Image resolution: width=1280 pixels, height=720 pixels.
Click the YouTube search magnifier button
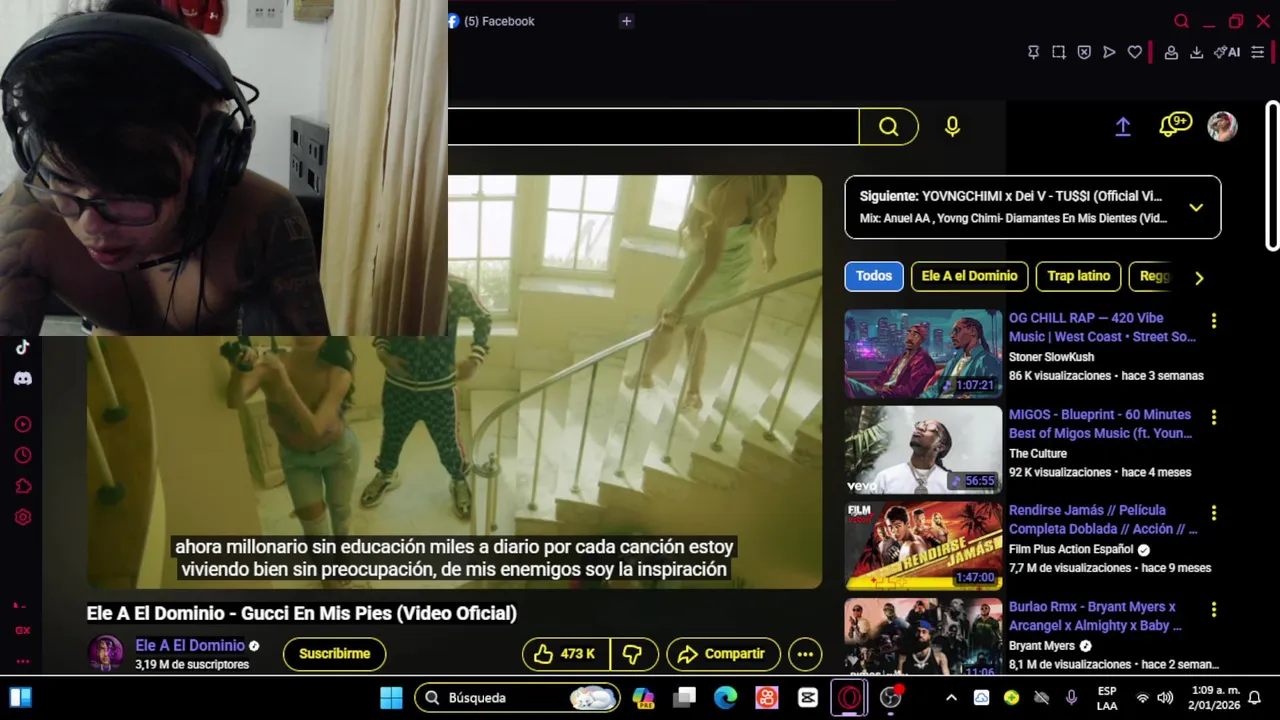pos(889,126)
